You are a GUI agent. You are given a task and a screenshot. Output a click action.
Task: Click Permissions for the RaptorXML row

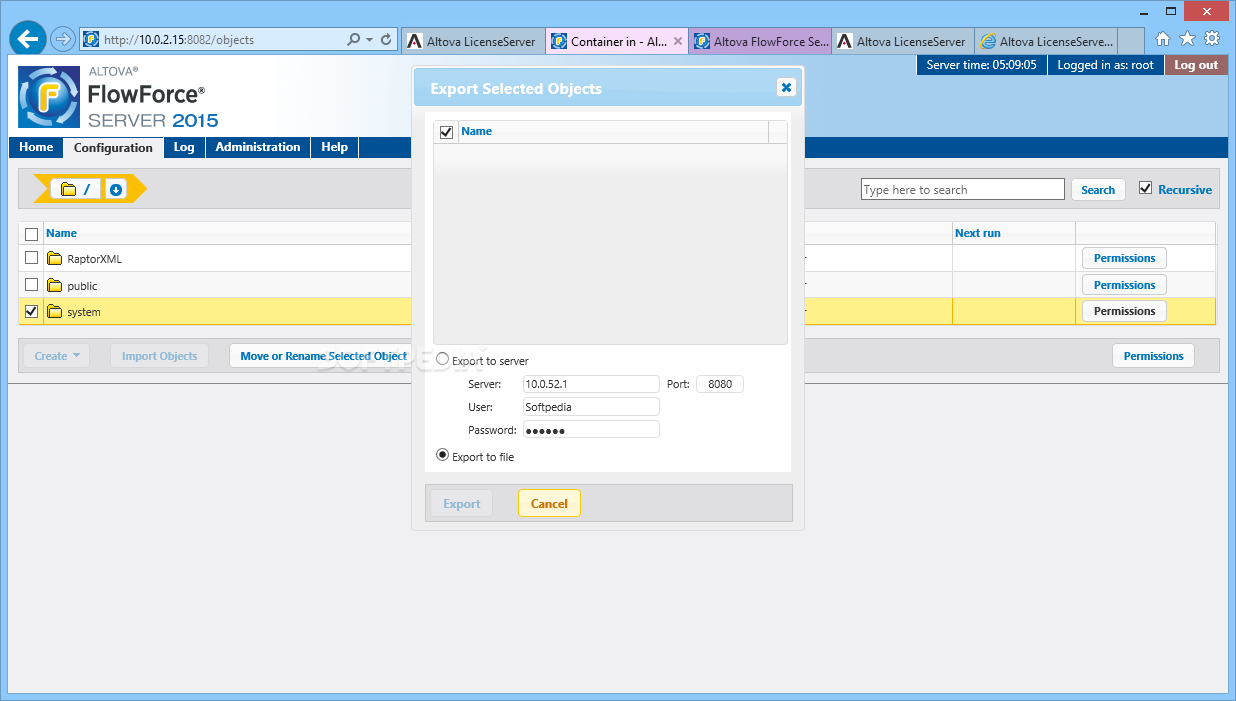(1124, 258)
